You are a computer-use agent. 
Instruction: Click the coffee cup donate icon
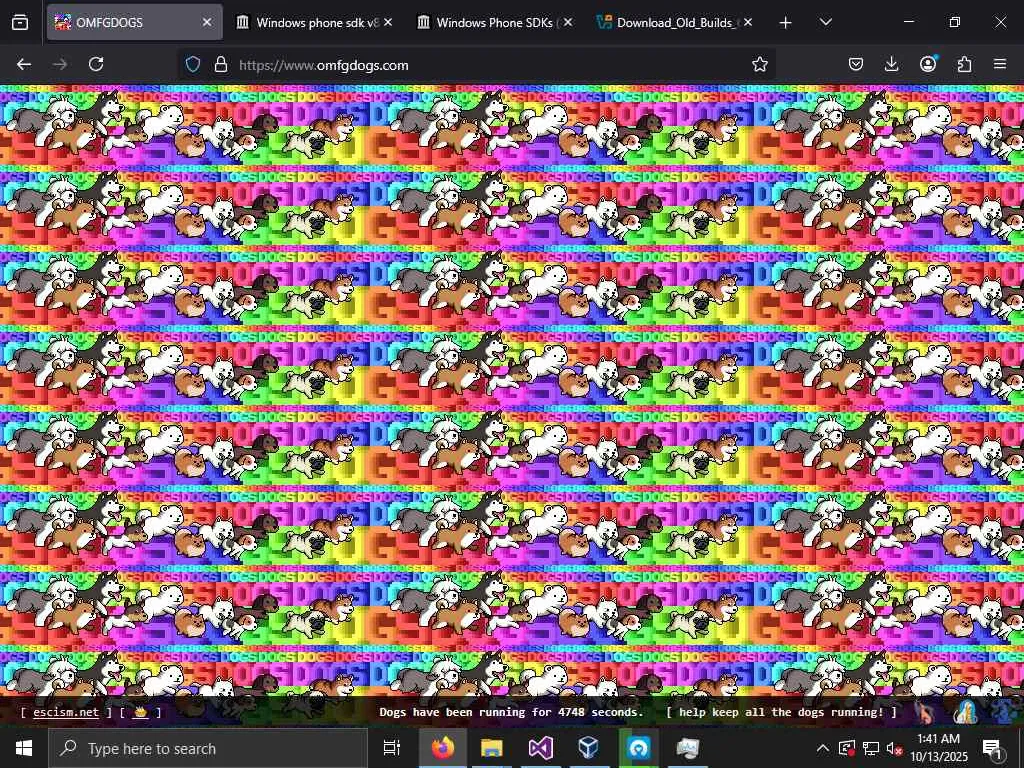click(140, 712)
